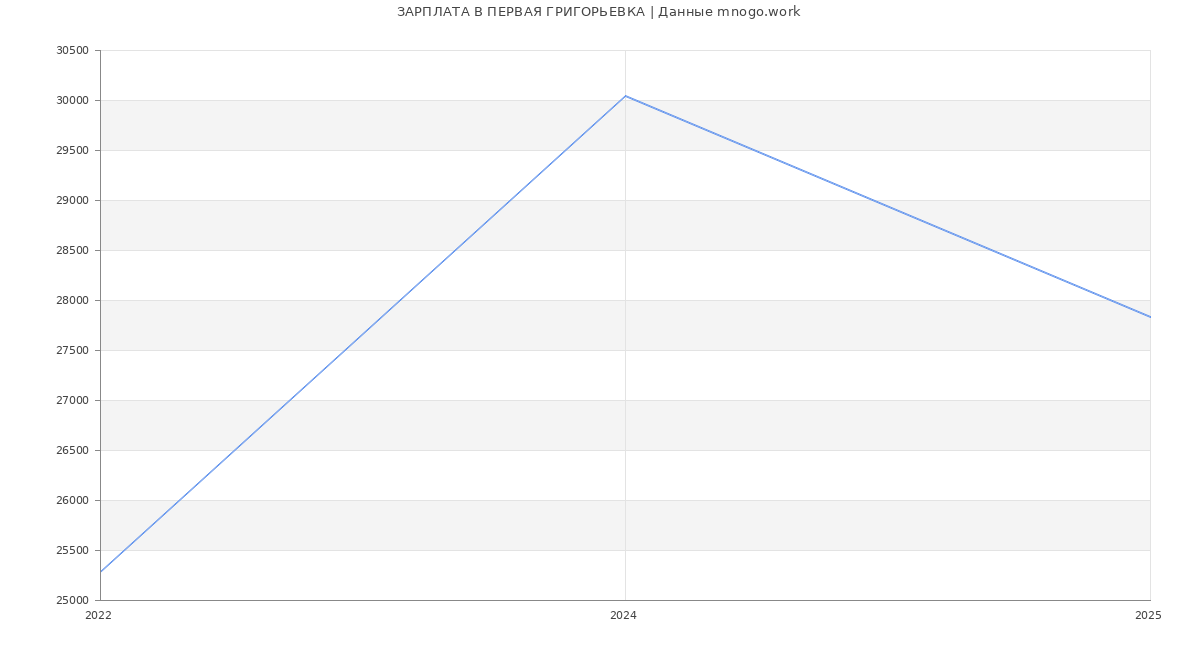1200x650 pixels.
Task: Click the y-axis label 28500
Action: [72, 251]
